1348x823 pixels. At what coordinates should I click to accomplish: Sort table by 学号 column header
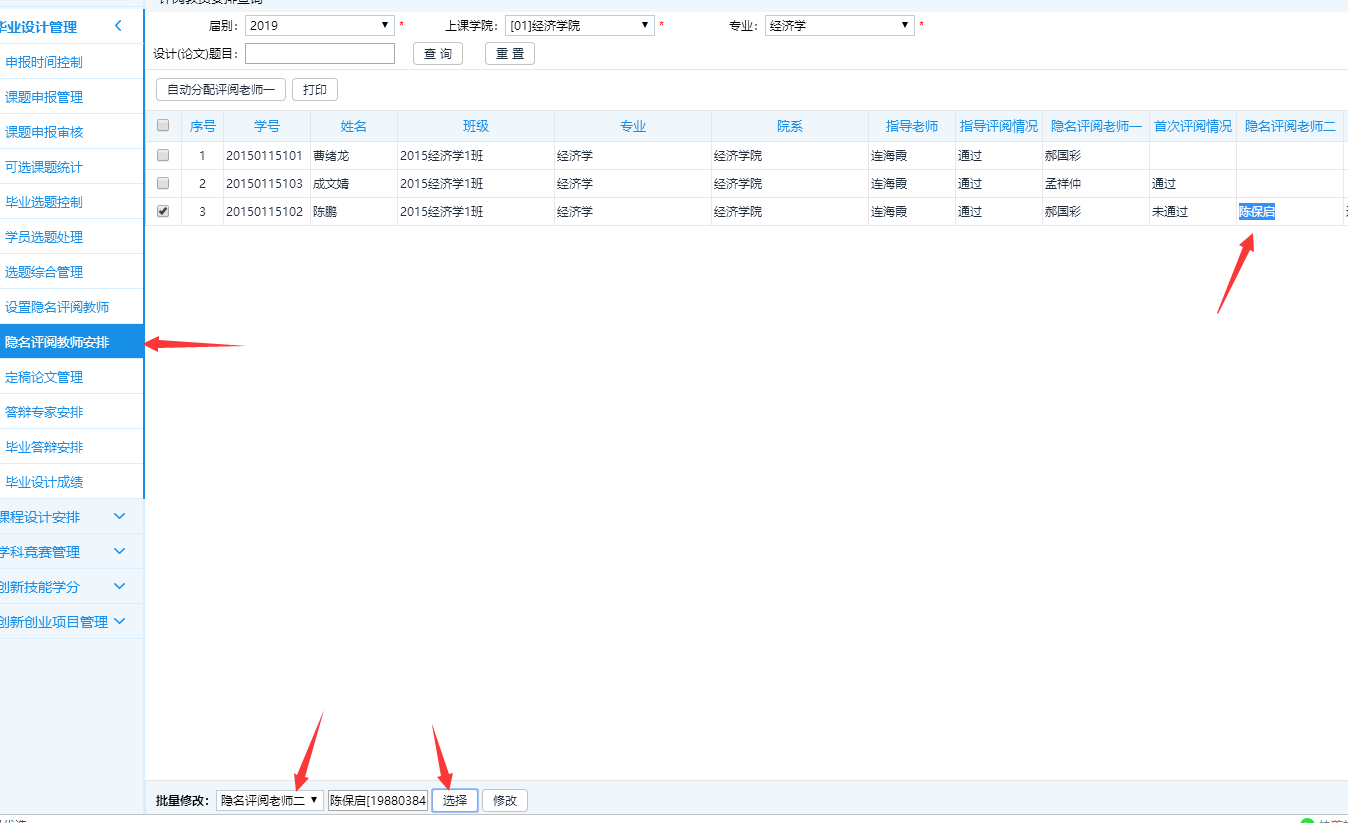click(266, 126)
